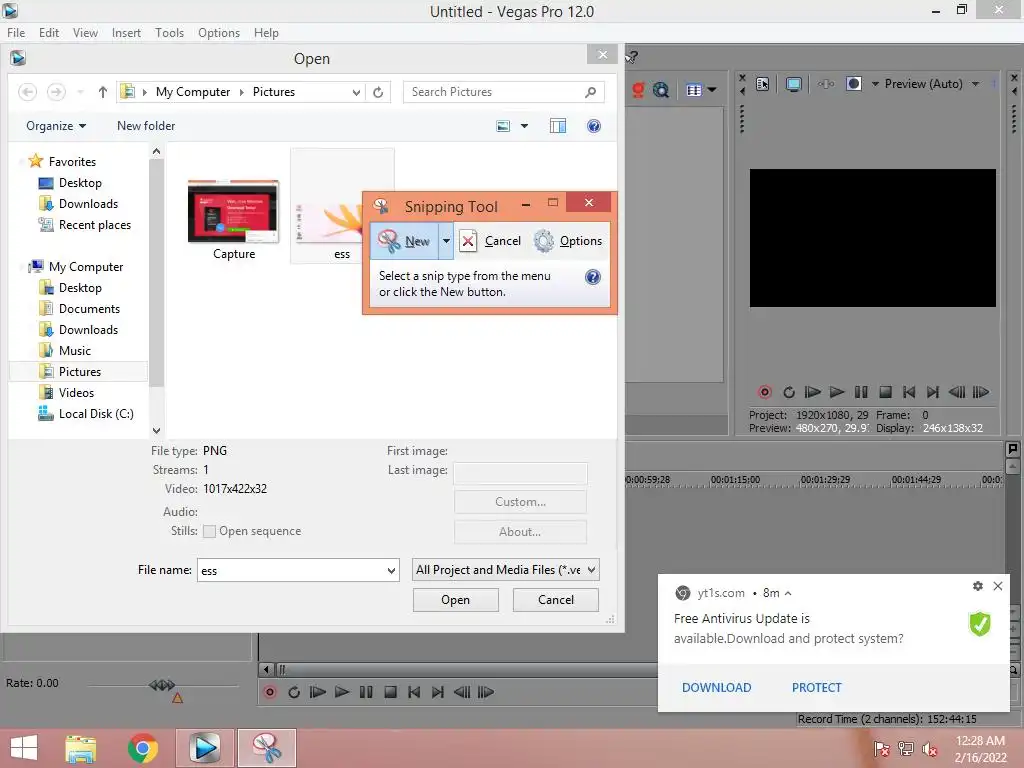1024x768 pixels.
Task: Click the search magnifier in Search Pictures
Action: (590, 92)
